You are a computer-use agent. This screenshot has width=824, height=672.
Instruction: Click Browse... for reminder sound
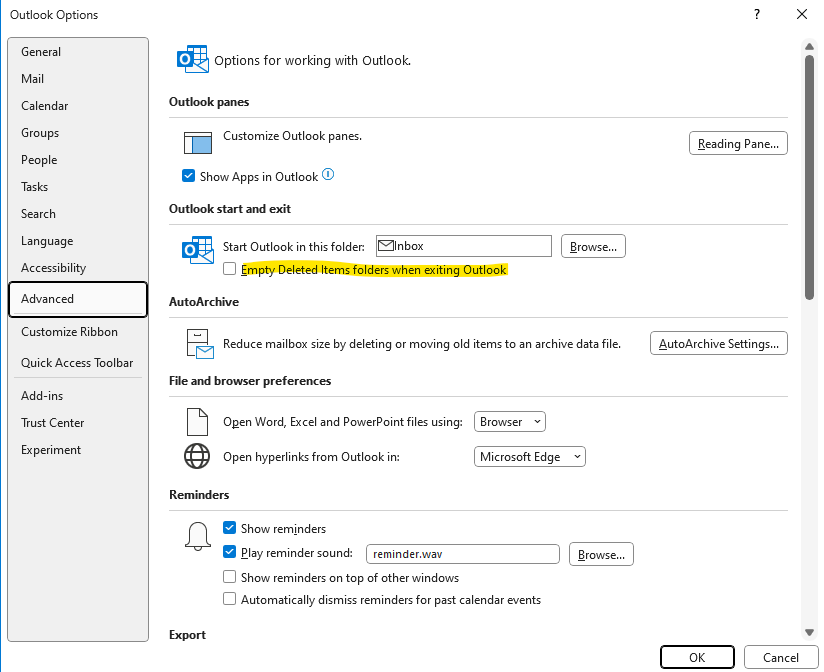[601, 554]
